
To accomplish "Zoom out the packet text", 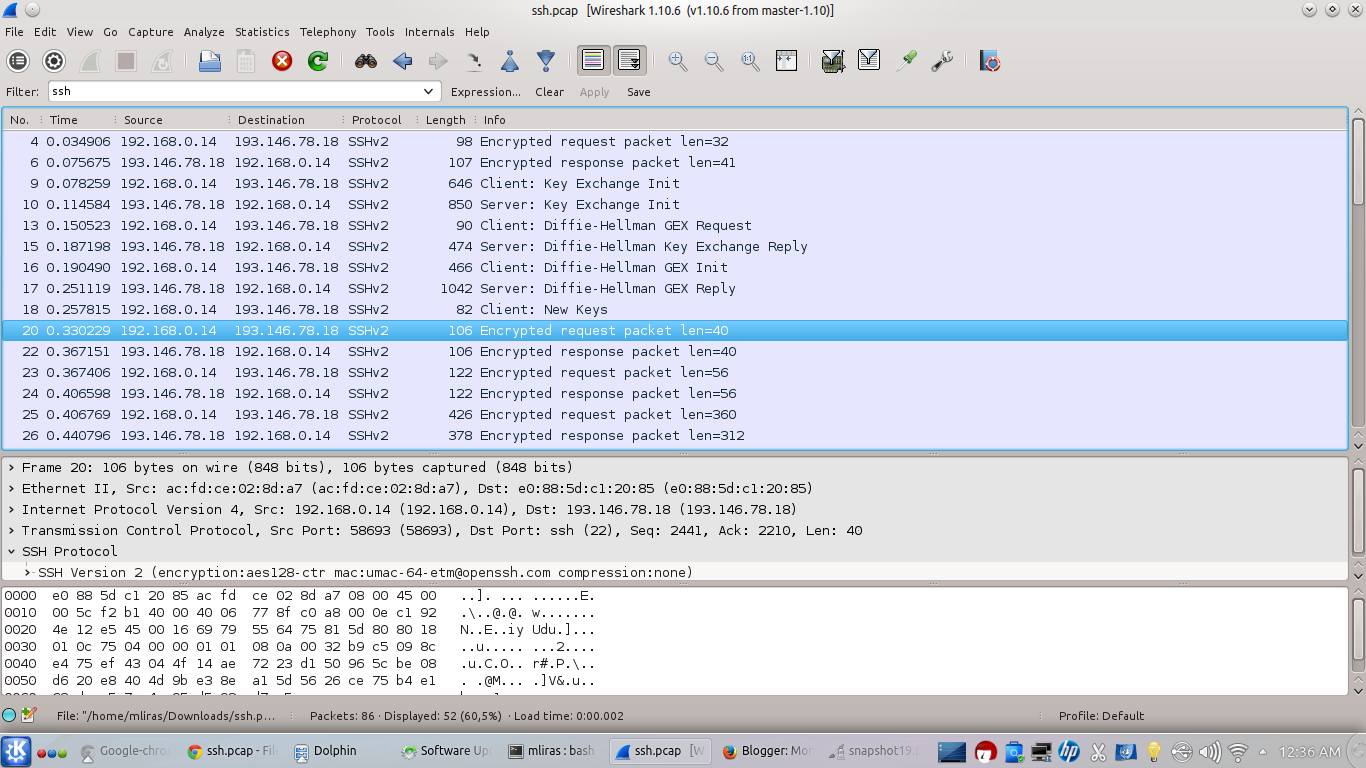I will pos(714,61).
